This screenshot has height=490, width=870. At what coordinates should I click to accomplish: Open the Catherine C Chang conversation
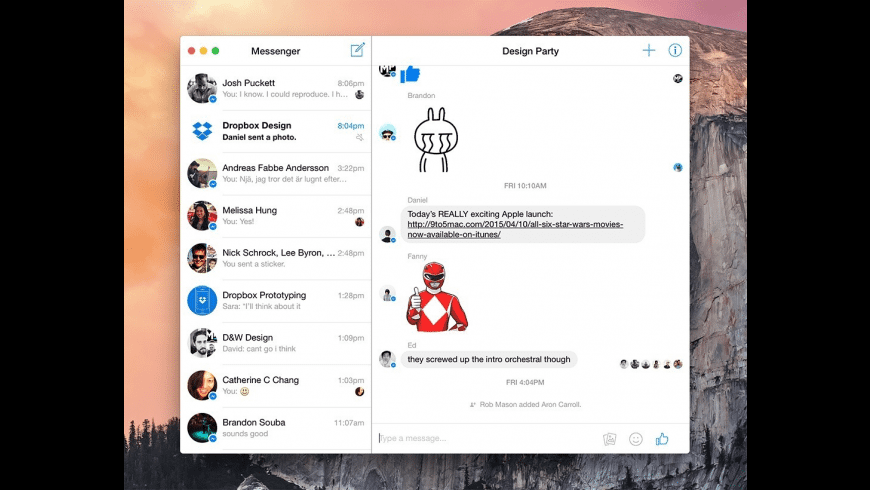276,386
